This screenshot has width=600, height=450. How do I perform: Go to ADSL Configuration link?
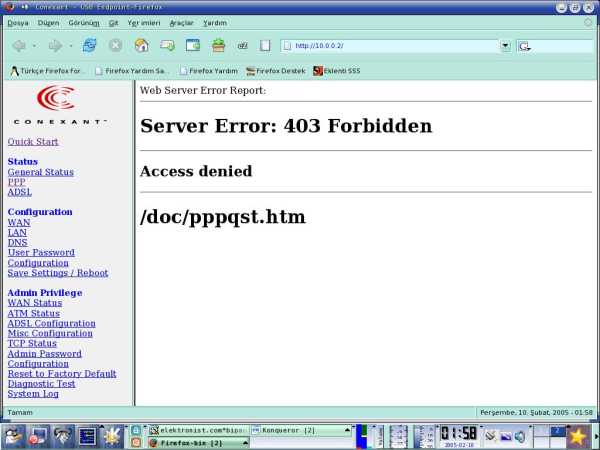point(51,323)
